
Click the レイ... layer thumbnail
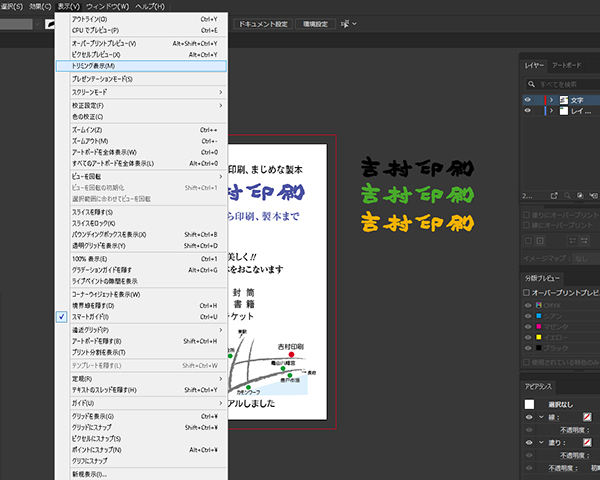564,111
